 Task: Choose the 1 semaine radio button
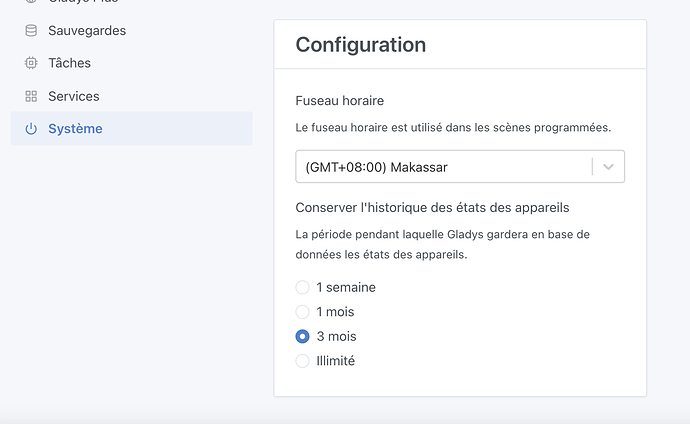[302, 287]
